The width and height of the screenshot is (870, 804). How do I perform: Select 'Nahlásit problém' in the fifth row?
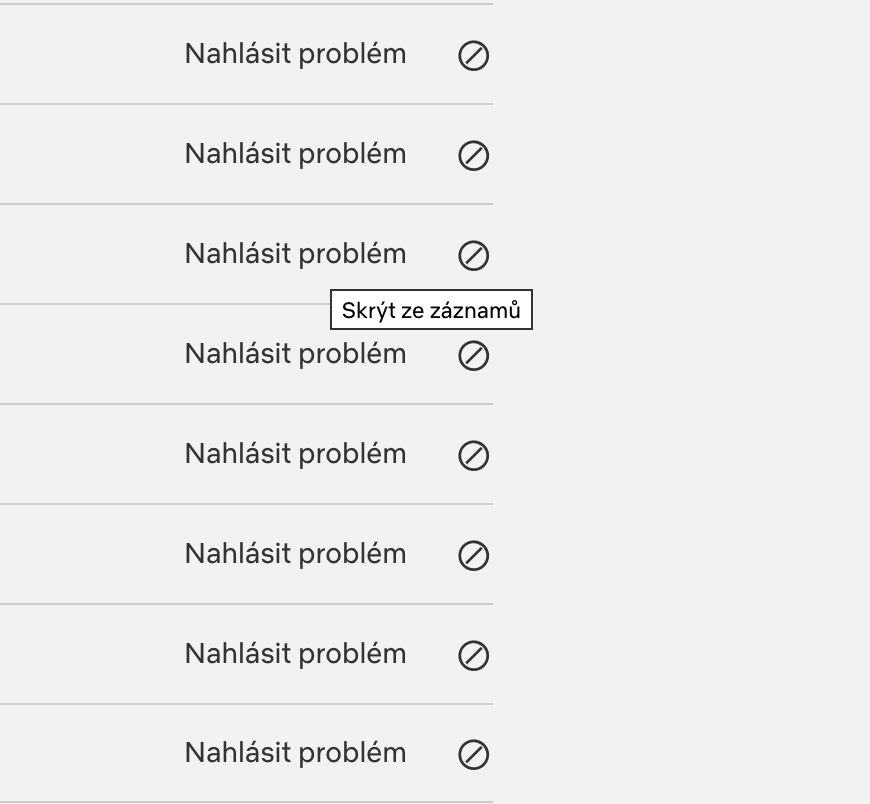295,454
